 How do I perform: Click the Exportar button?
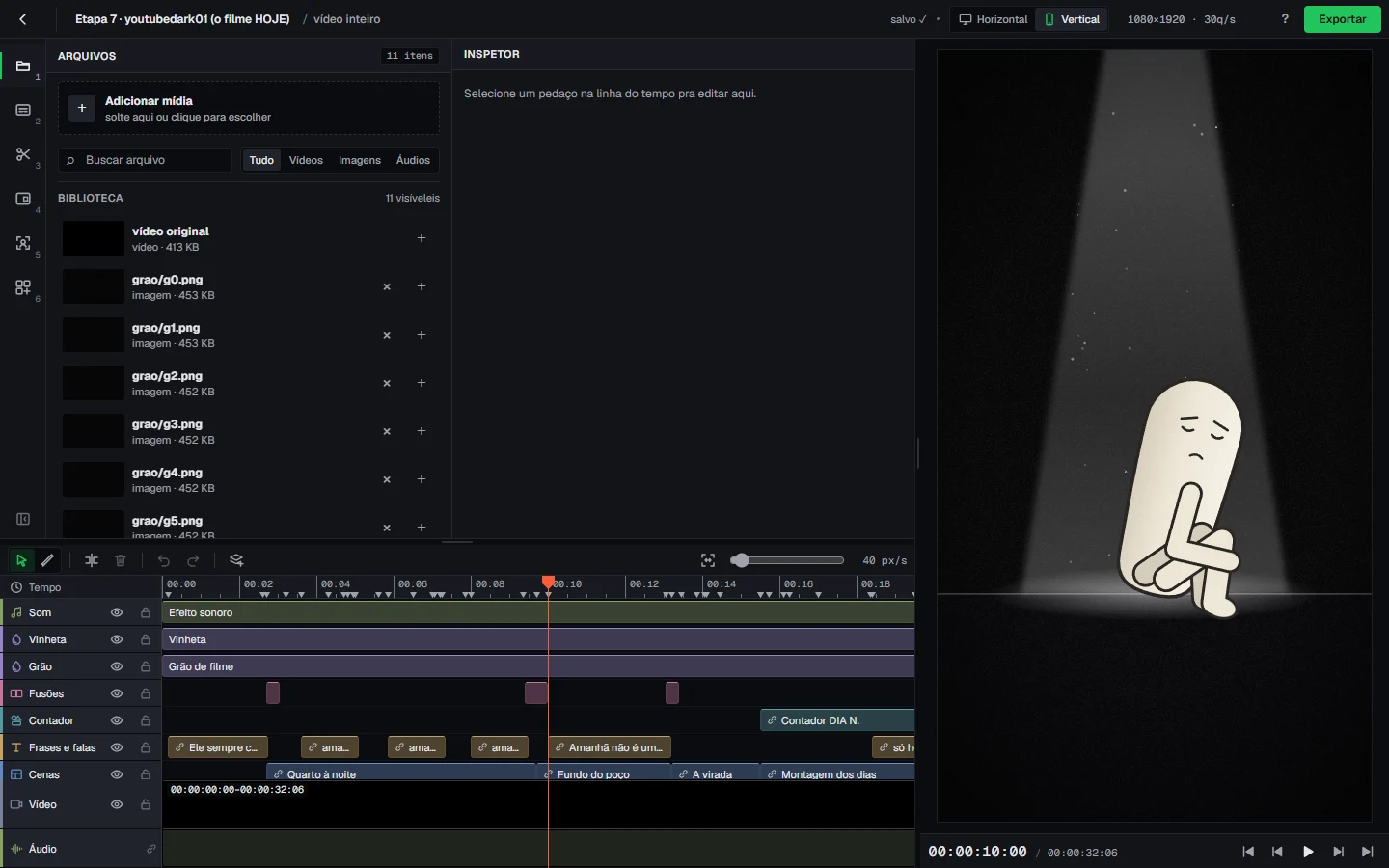tap(1342, 19)
